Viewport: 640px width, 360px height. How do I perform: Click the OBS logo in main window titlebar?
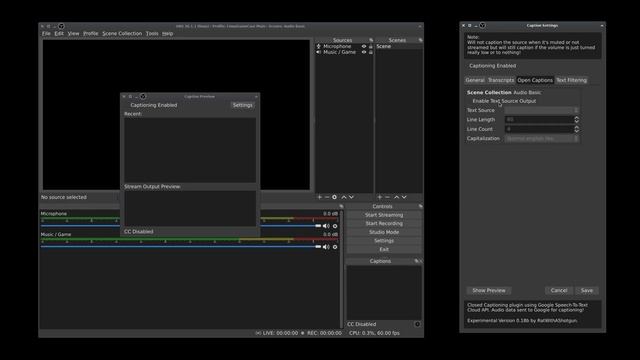click(x=61, y=26)
